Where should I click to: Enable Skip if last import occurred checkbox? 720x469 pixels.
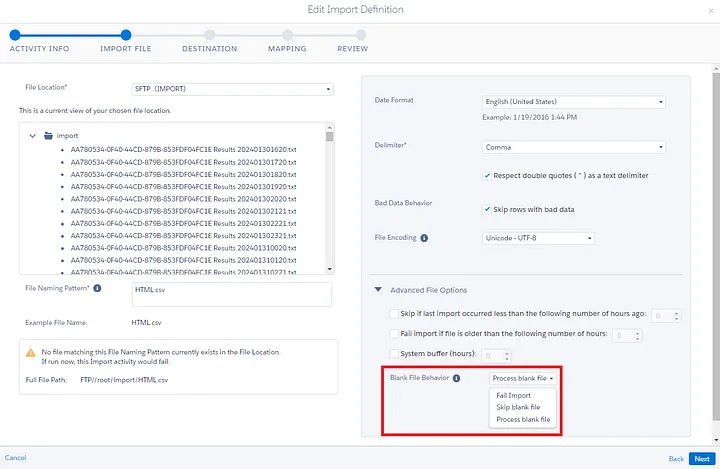[x=394, y=314]
